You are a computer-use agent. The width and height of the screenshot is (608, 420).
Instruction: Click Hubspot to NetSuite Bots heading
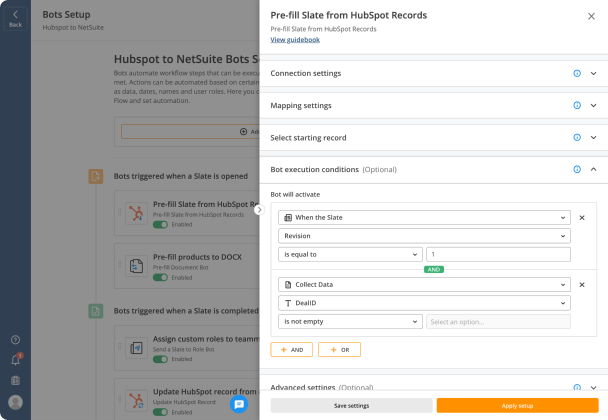pos(187,59)
